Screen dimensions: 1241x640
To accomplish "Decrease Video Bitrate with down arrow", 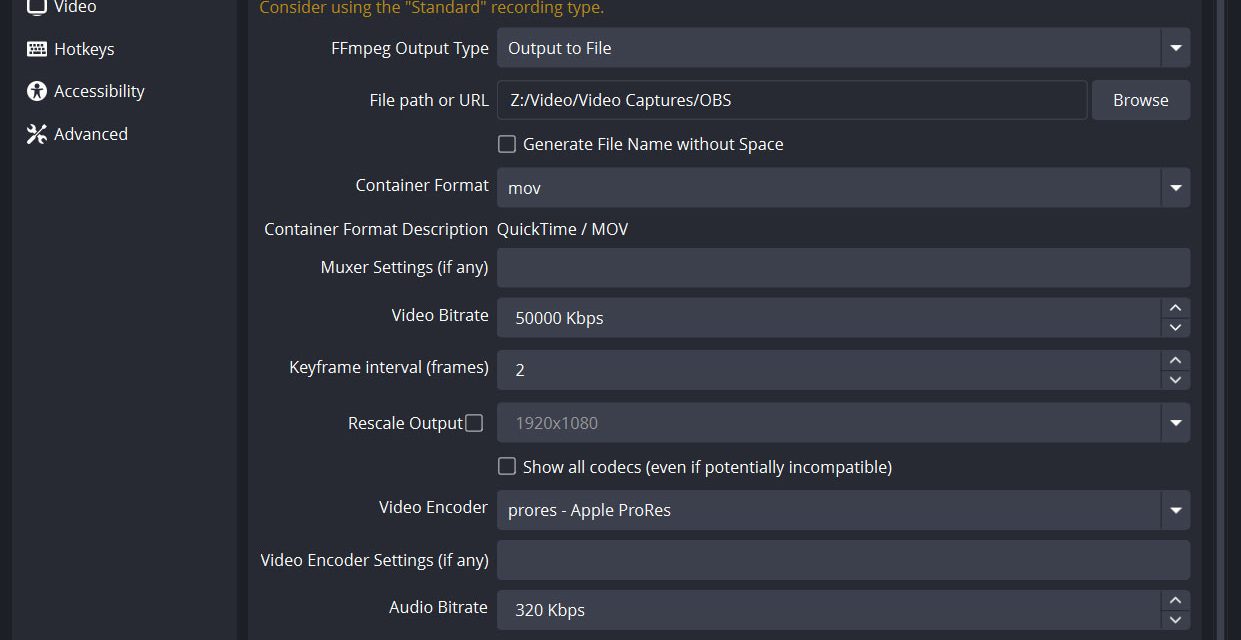I will [x=1175, y=327].
